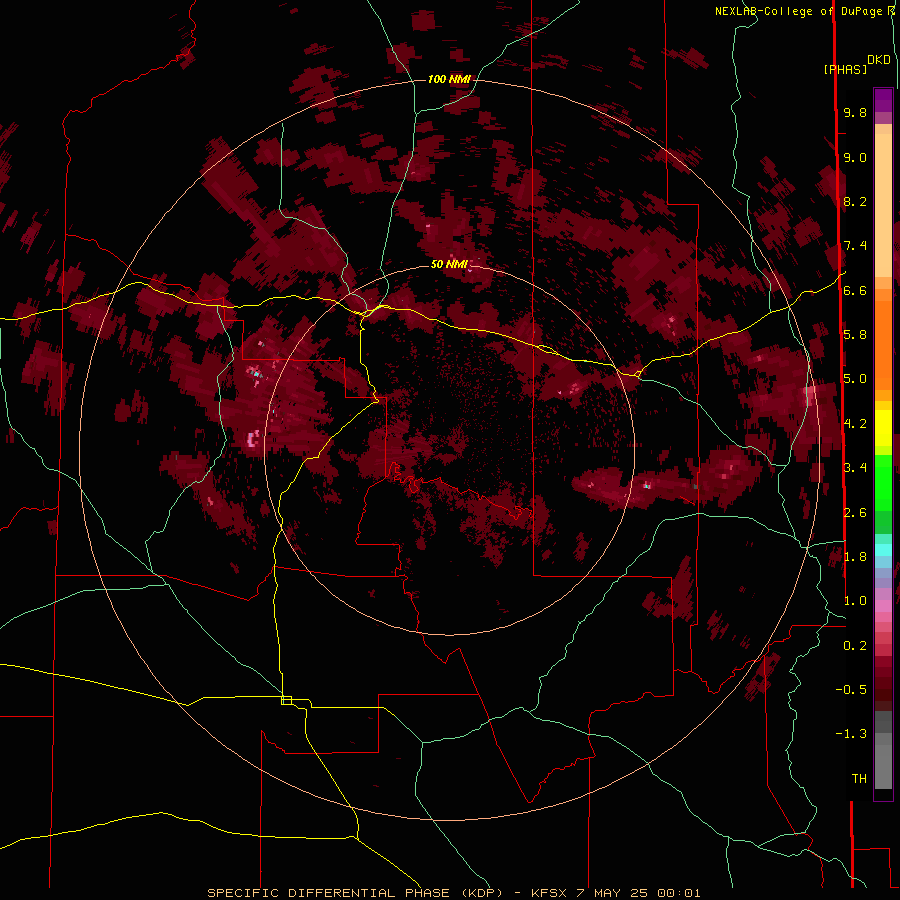Click the 9.0 value on the color scale
The width and height of the screenshot is (900, 900).
pyautogui.click(x=855, y=157)
